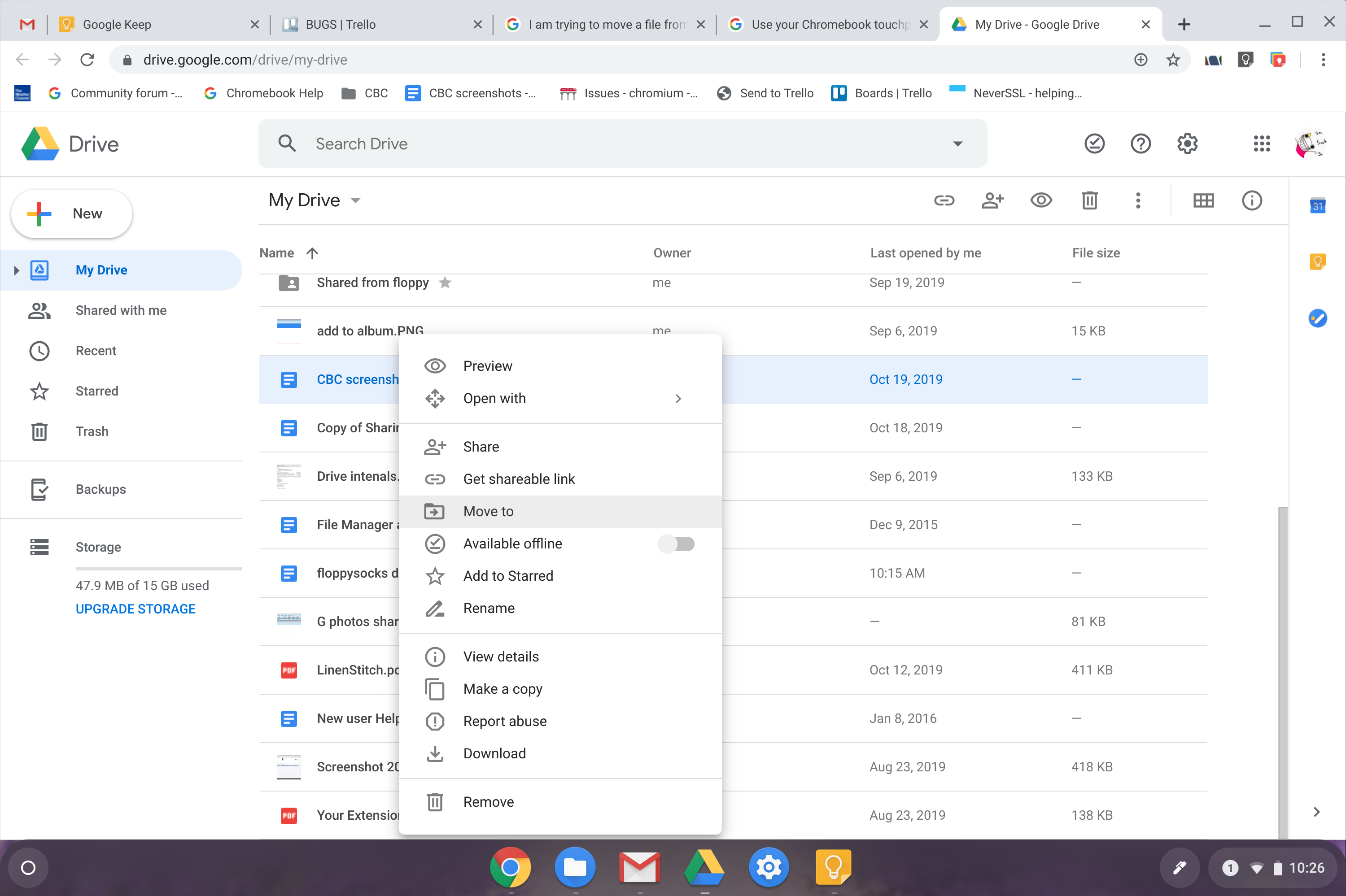
Task: Click the grid view icon
Action: 1204,200
